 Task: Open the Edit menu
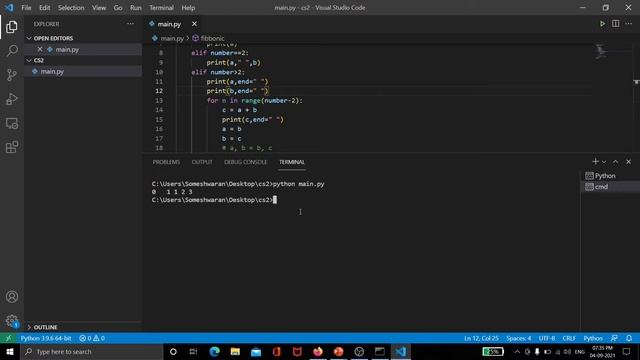(44, 8)
